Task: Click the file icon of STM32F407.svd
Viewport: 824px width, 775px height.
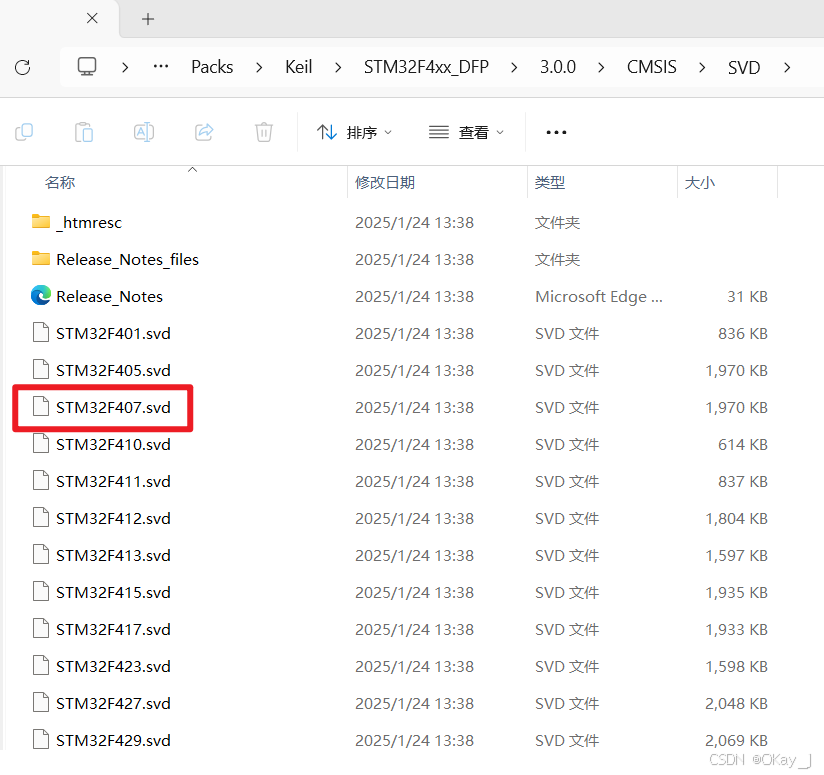Action: pyautogui.click(x=41, y=407)
